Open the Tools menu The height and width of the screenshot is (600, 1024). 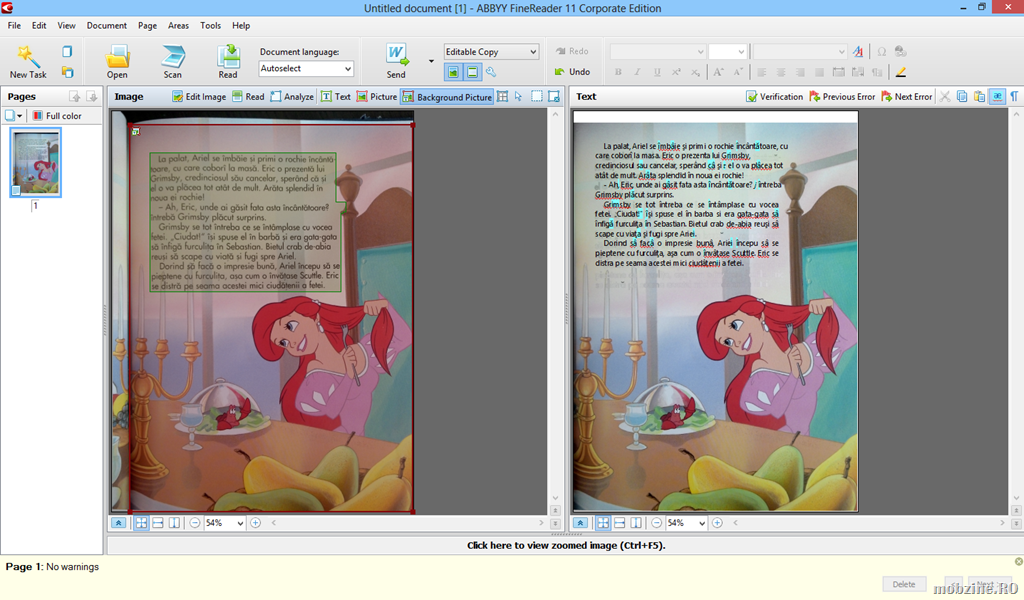pos(211,25)
